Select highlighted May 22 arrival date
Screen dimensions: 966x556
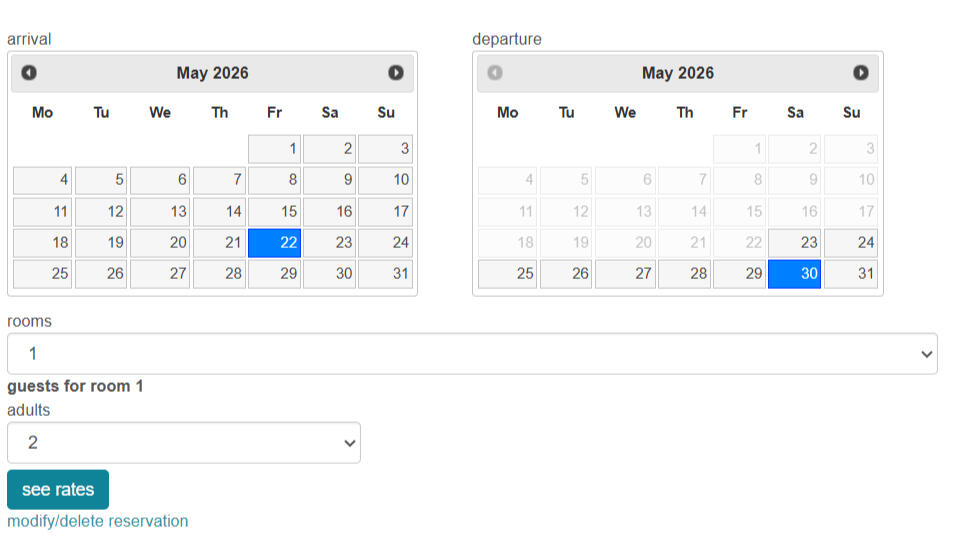pos(275,243)
